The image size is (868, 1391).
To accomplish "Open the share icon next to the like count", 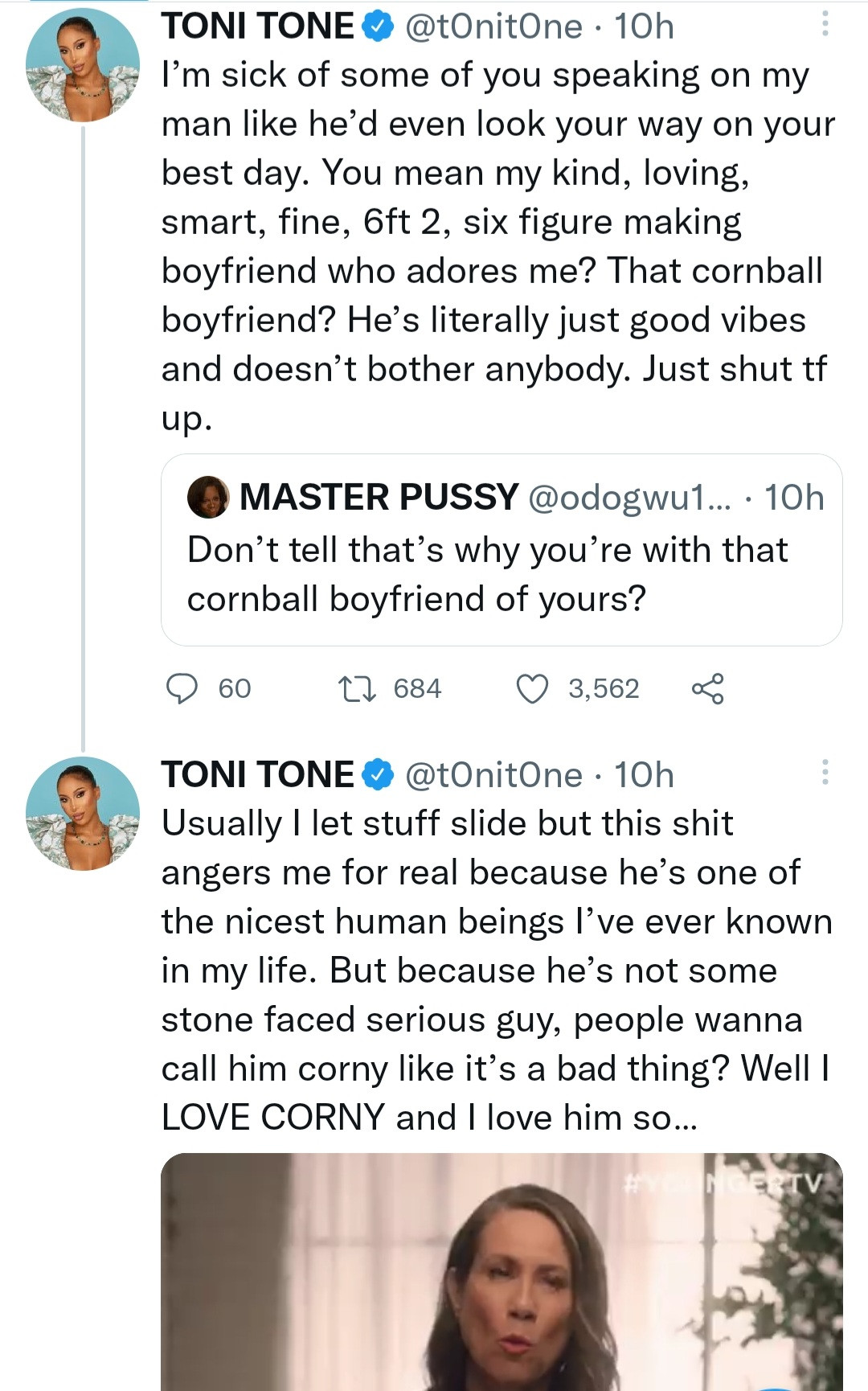I will [x=710, y=687].
